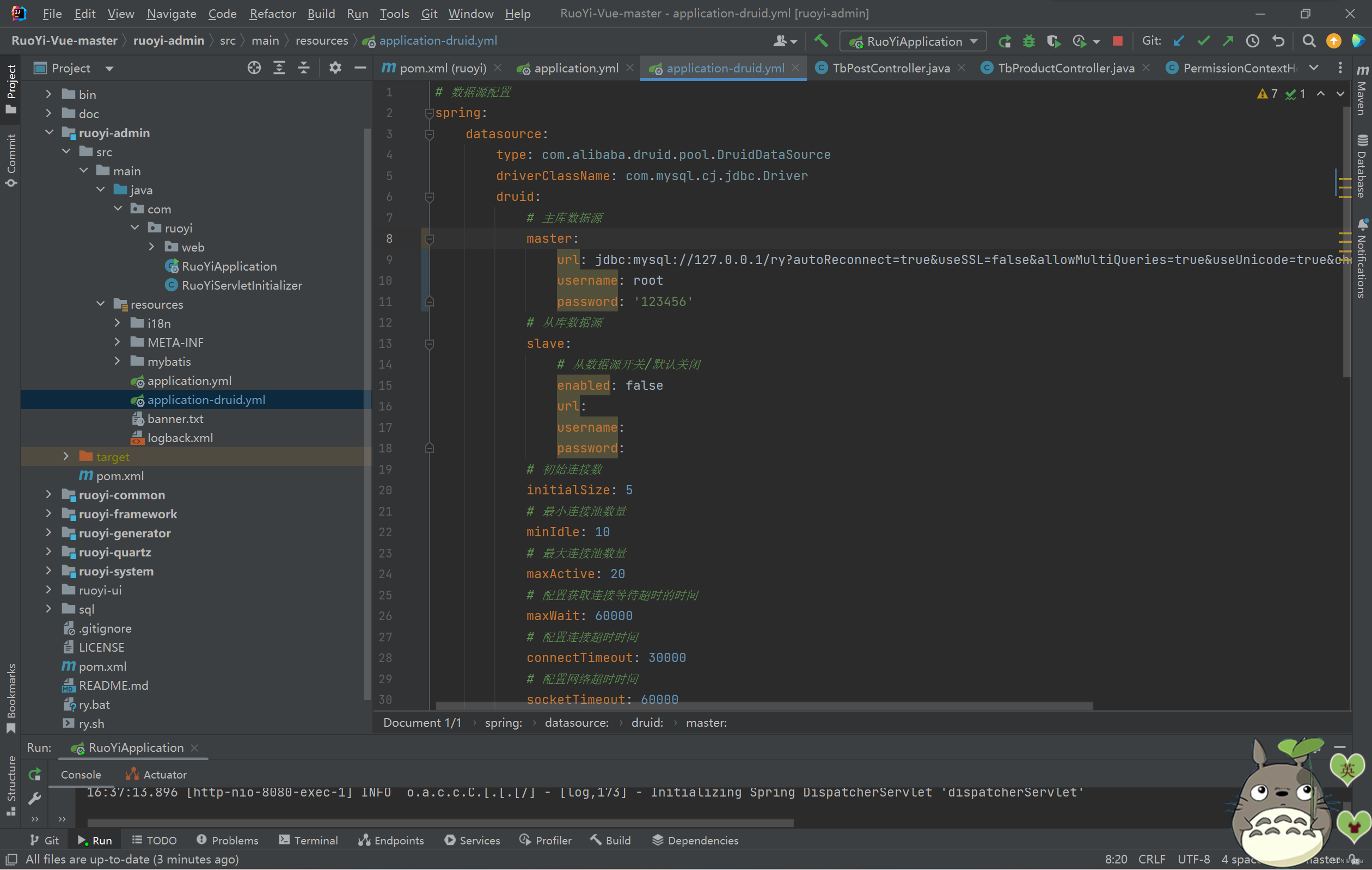Viewport: 1372px width, 870px height.
Task: Open Actuator tab in Run panel
Action: pos(156,774)
